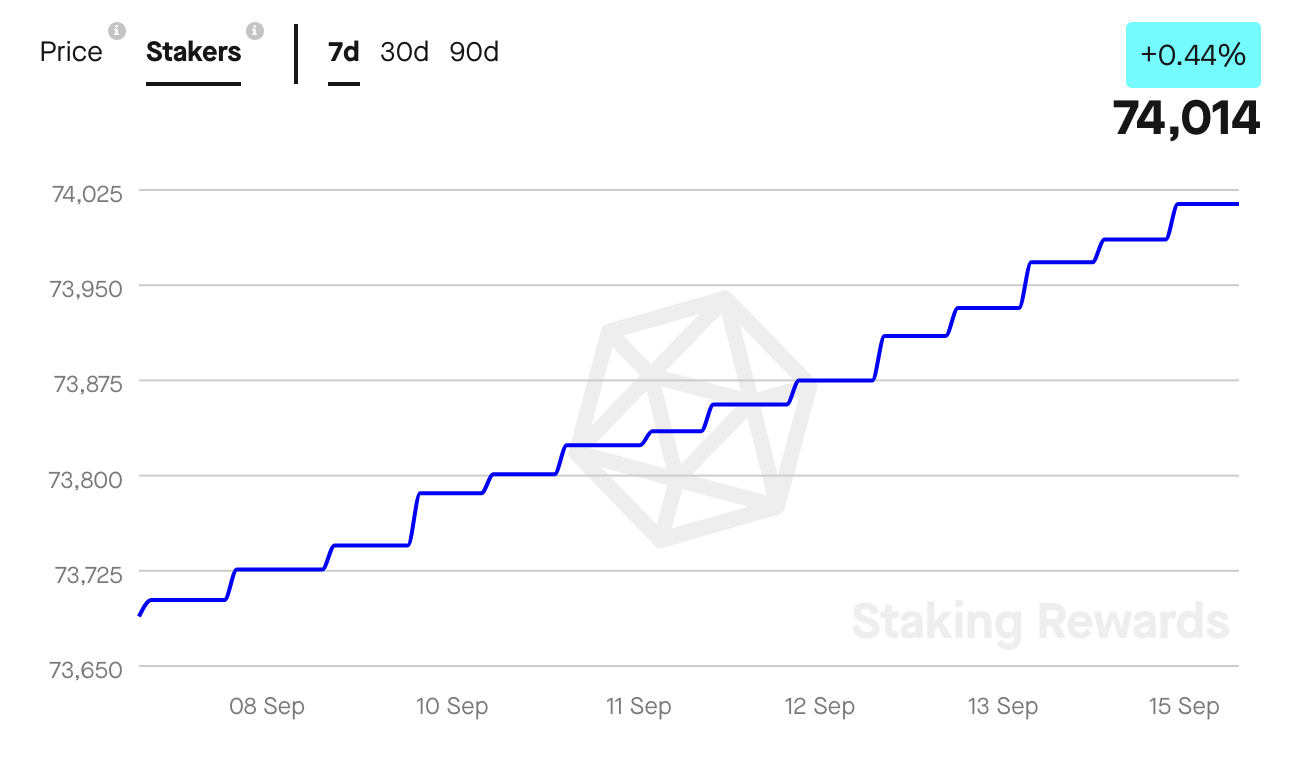Click the 11 Sep date label

(638, 707)
